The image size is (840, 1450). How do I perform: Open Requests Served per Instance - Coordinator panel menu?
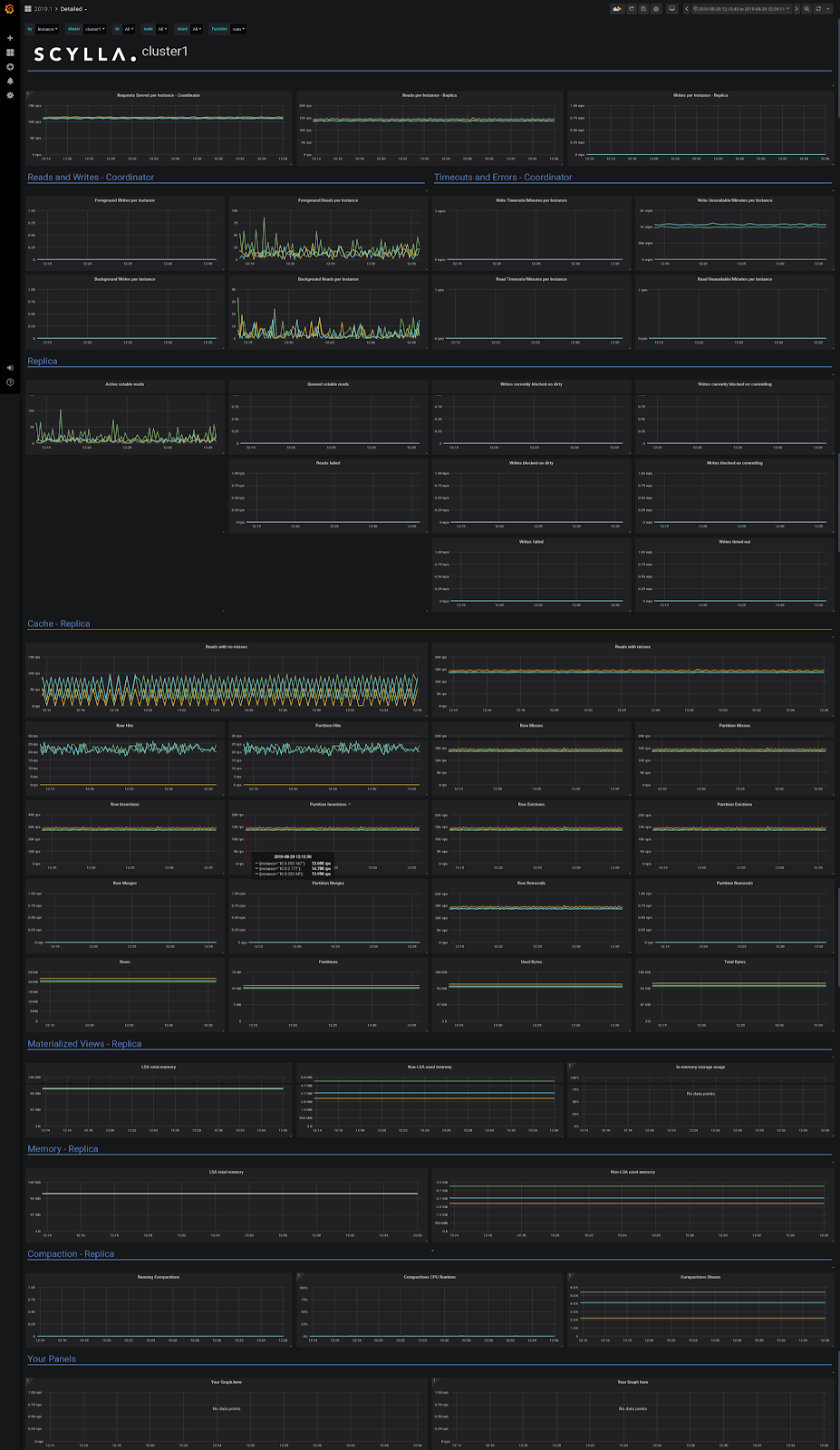[x=159, y=95]
